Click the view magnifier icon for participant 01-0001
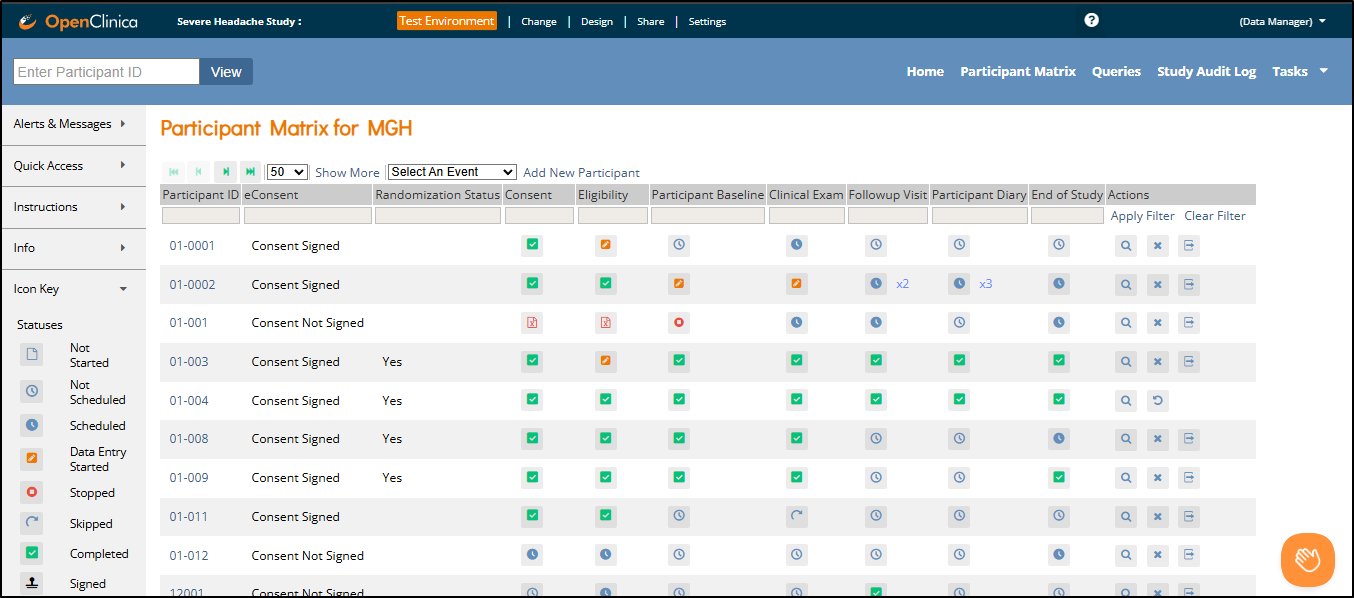The height and width of the screenshot is (598, 1354). pos(1126,246)
